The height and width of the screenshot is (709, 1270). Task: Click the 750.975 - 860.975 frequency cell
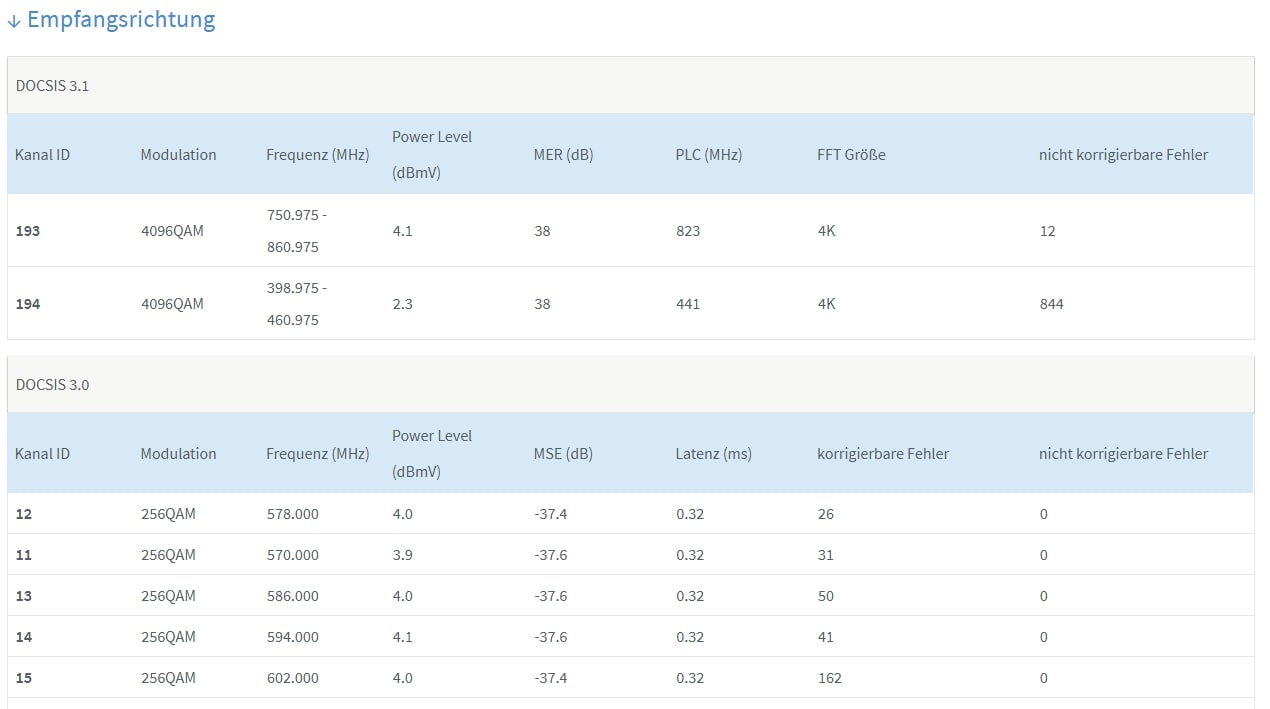pyautogui.click(x=297, y=231)
